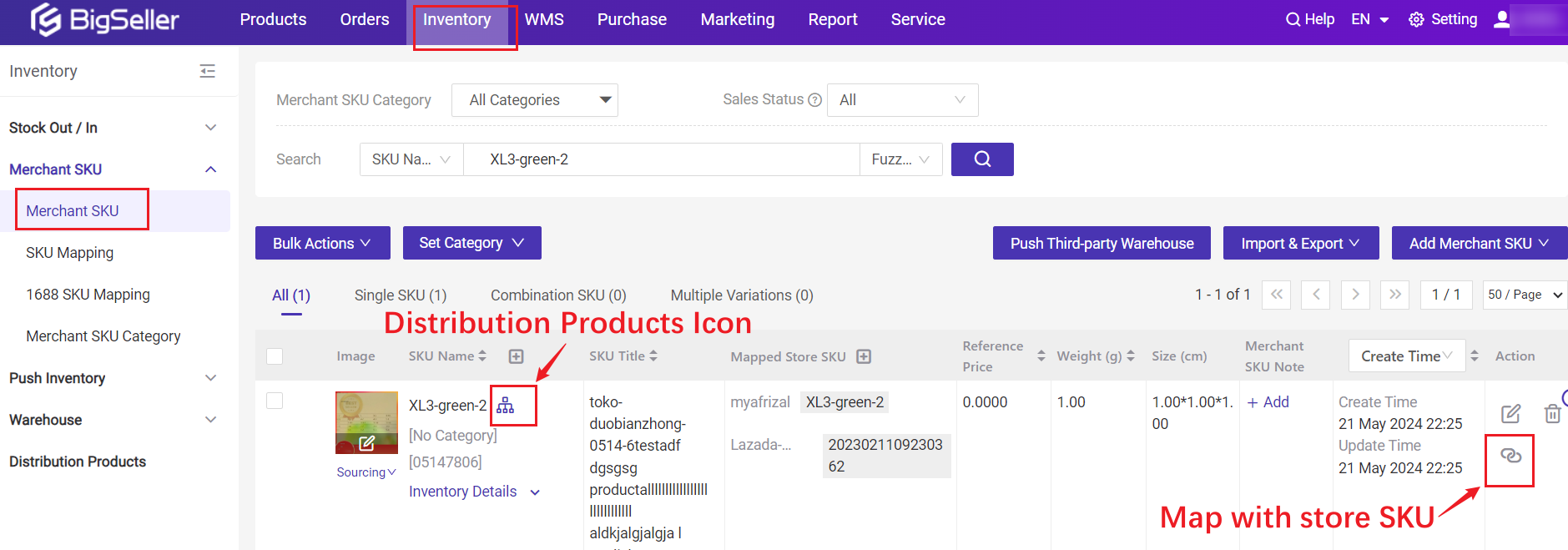
Task: Switch to Combination SKU (0) tab
Action: (558, 295)
